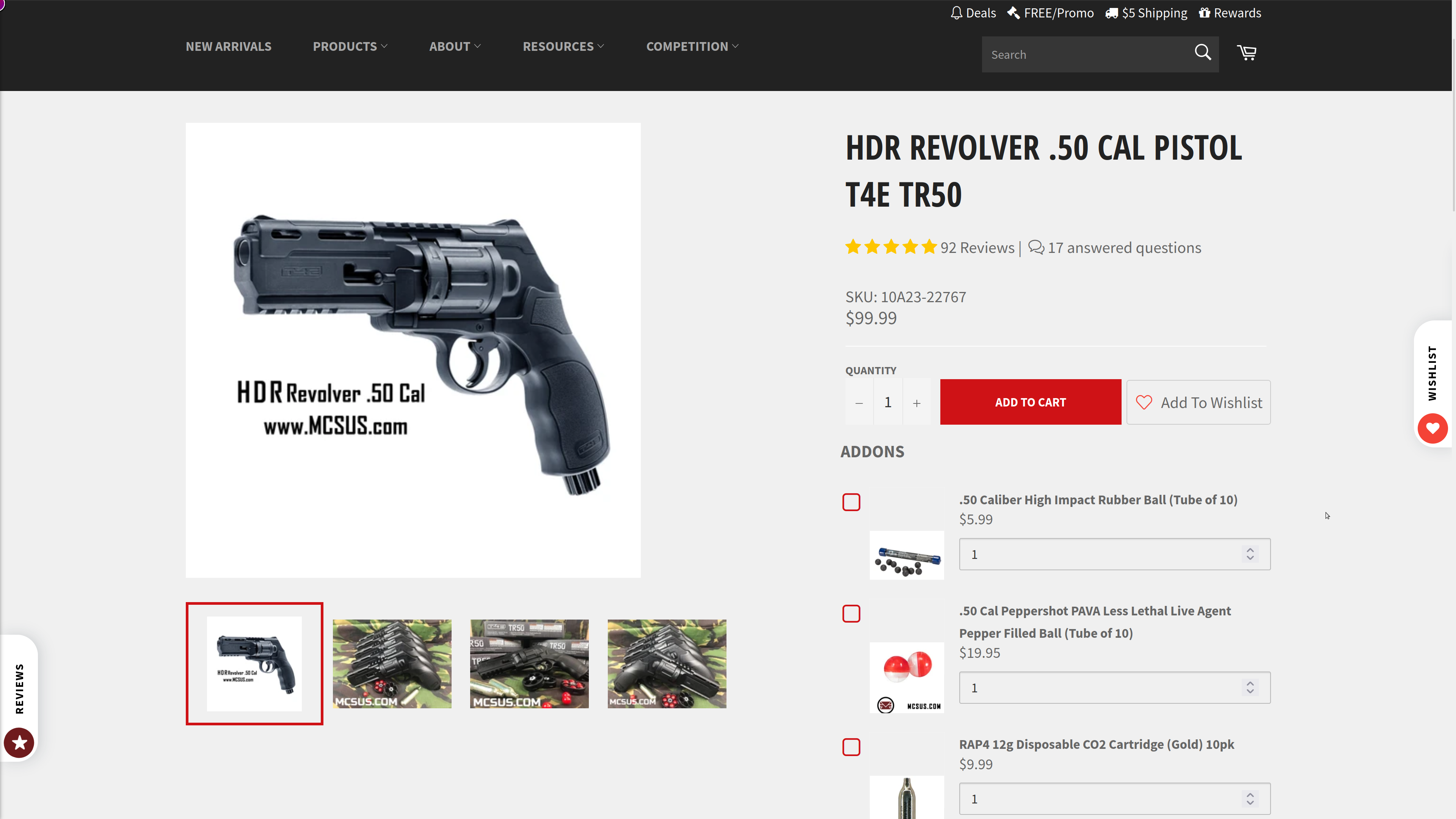This screenshot has height=819, width=1456.
Task: Expand the PRODUCTS dropdown menu
Action: [x=350, y=46]
